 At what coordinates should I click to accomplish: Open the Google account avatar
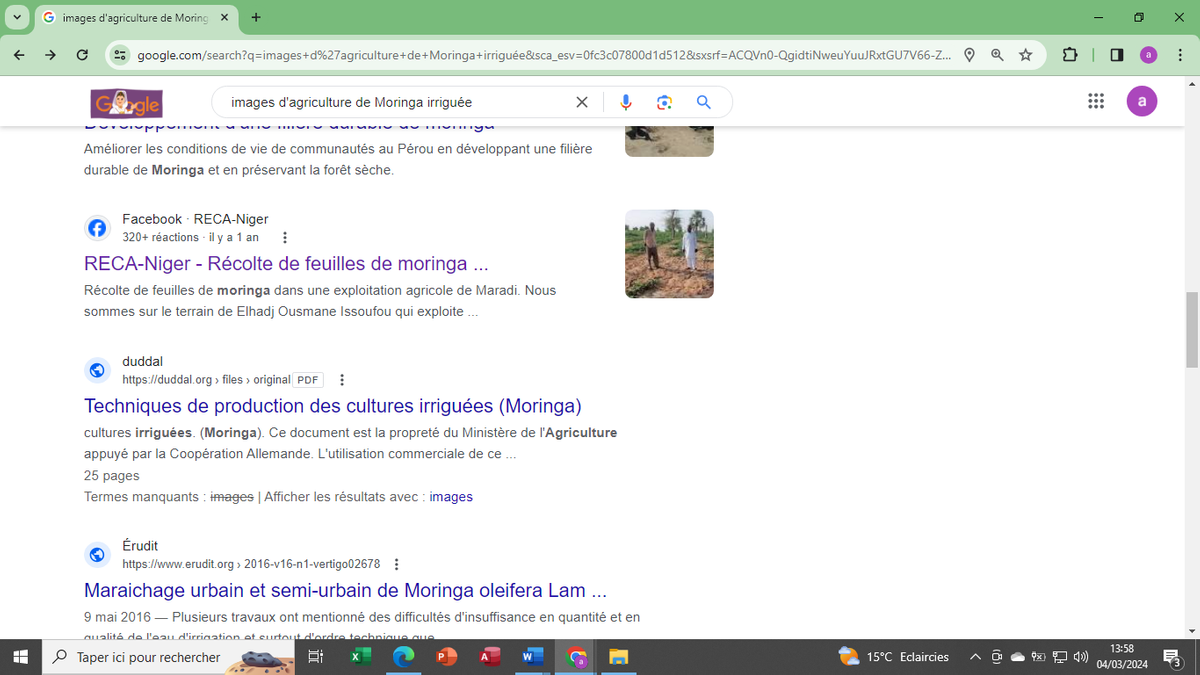click(1141, 102)
